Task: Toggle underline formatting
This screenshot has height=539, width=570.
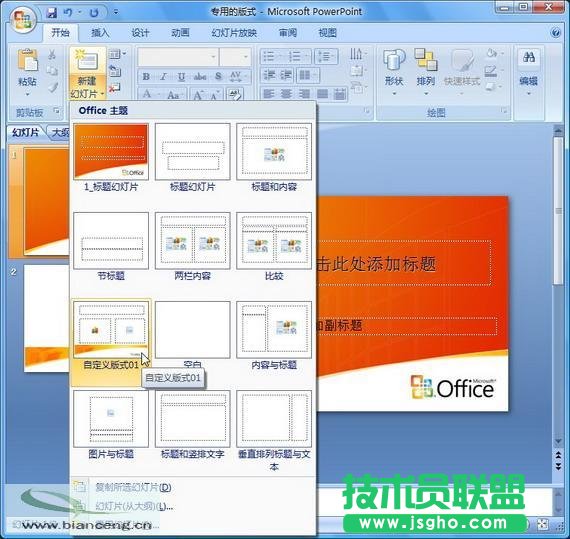Action: tap(181, 77)
